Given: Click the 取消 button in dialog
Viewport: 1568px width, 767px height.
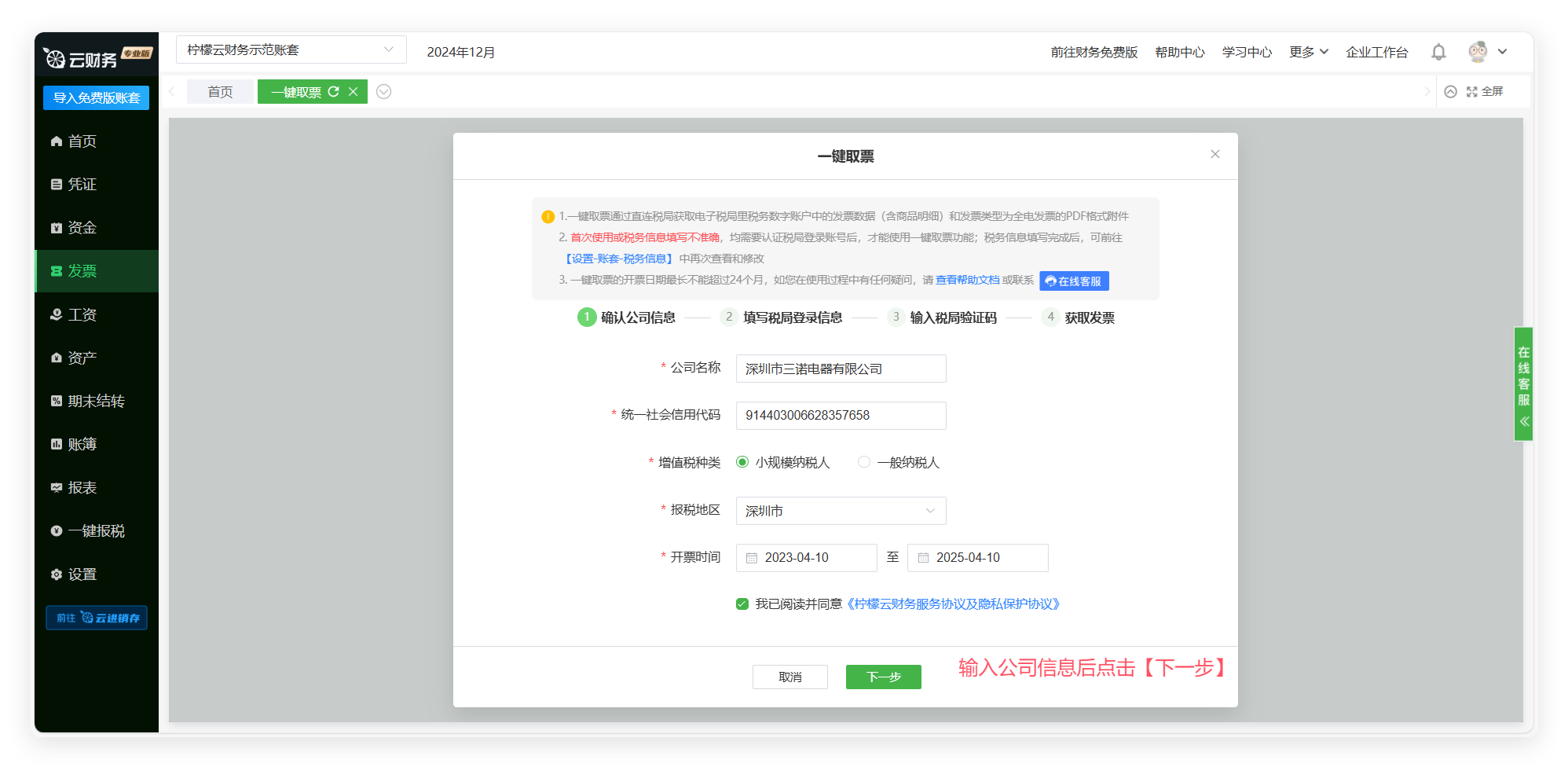Looking at the screenshot, I should 789,677.
